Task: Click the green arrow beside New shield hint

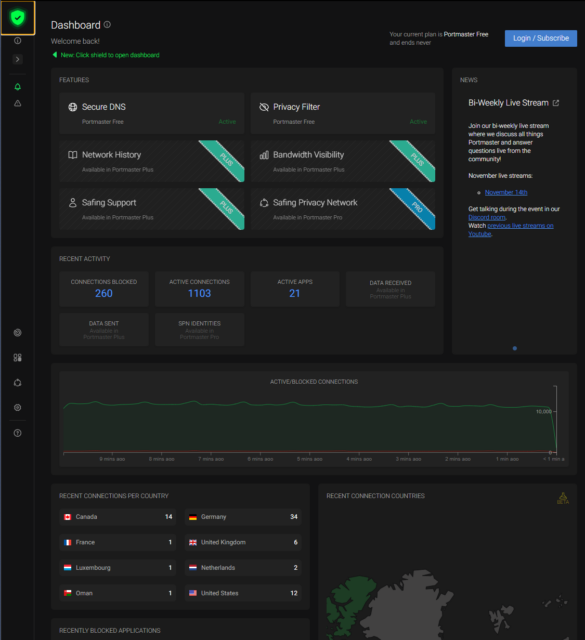Action: [55, 55]
